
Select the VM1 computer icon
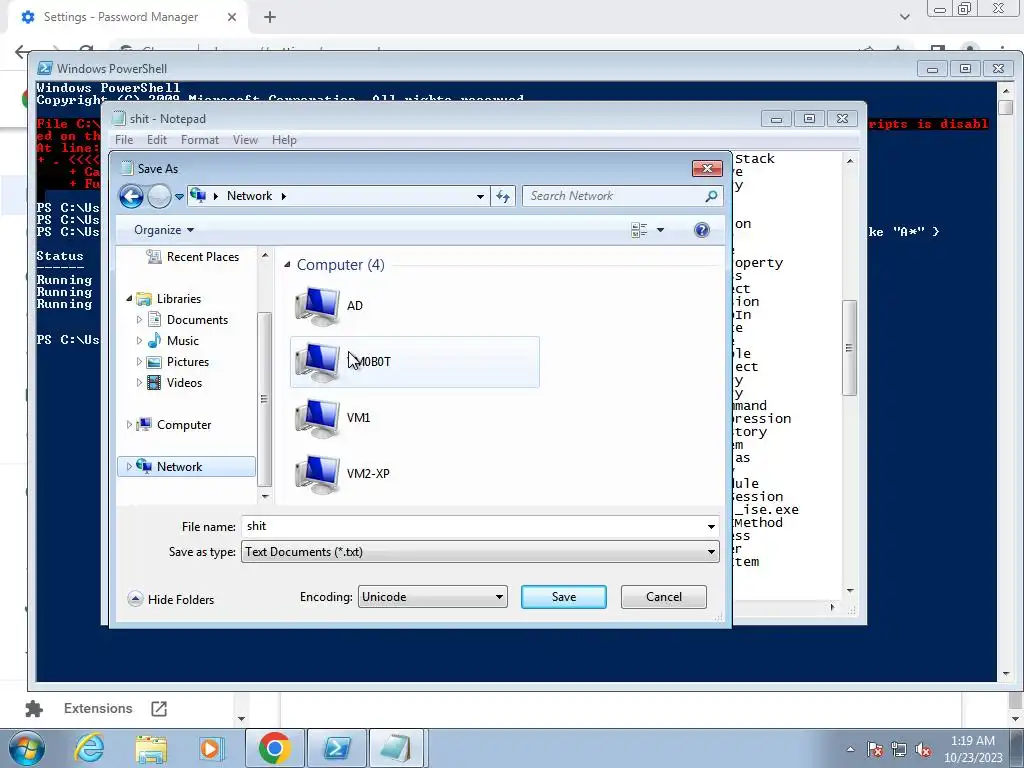click(x=317, y=418)
